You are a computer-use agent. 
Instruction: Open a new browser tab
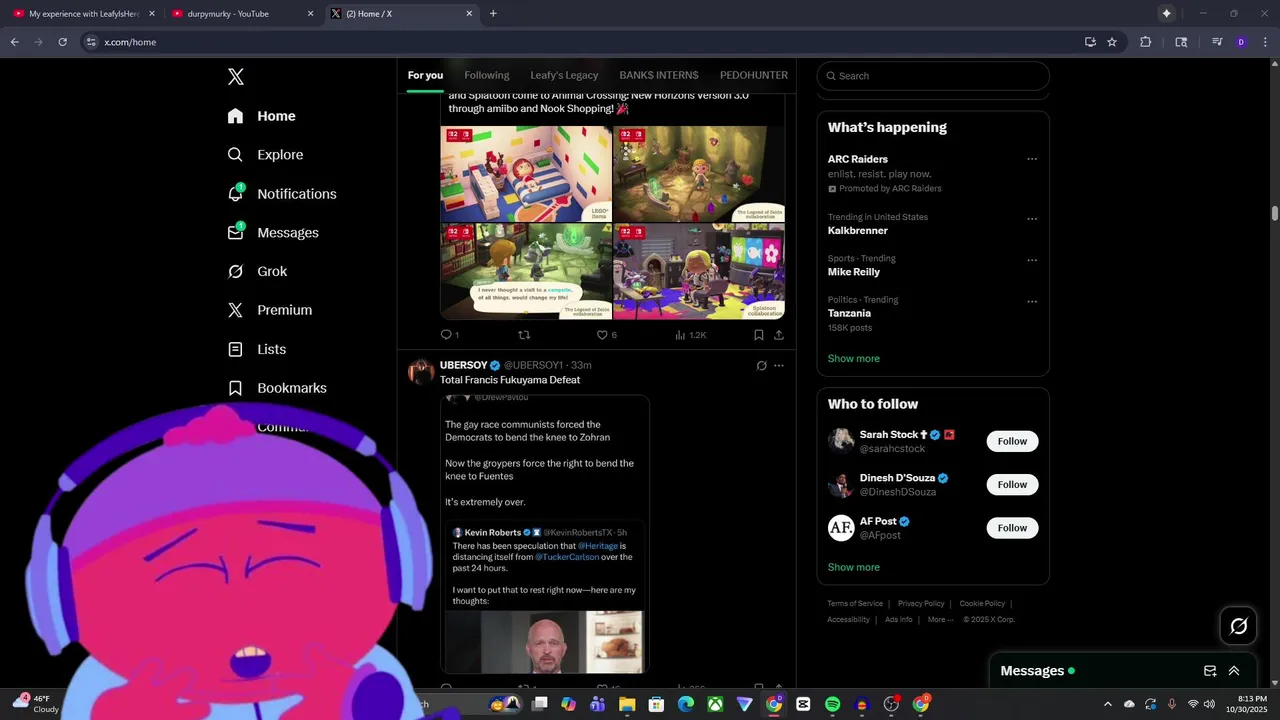493,14
